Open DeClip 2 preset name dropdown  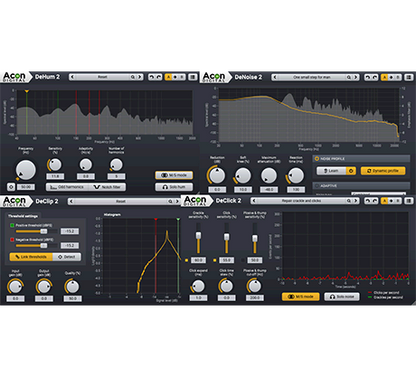click(121, 201)
